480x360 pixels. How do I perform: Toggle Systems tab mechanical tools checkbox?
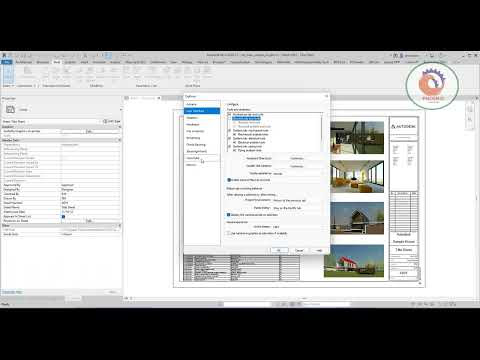pyautogui.click(x=229, y=130)
